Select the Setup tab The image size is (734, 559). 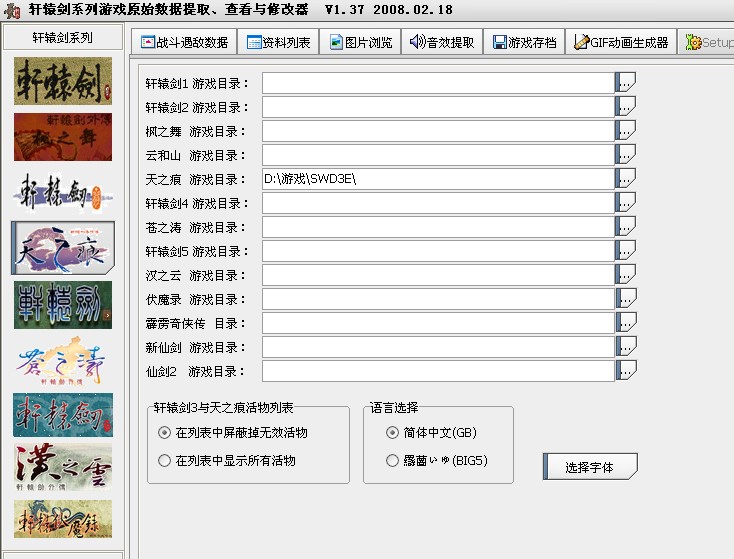[707, 42]
